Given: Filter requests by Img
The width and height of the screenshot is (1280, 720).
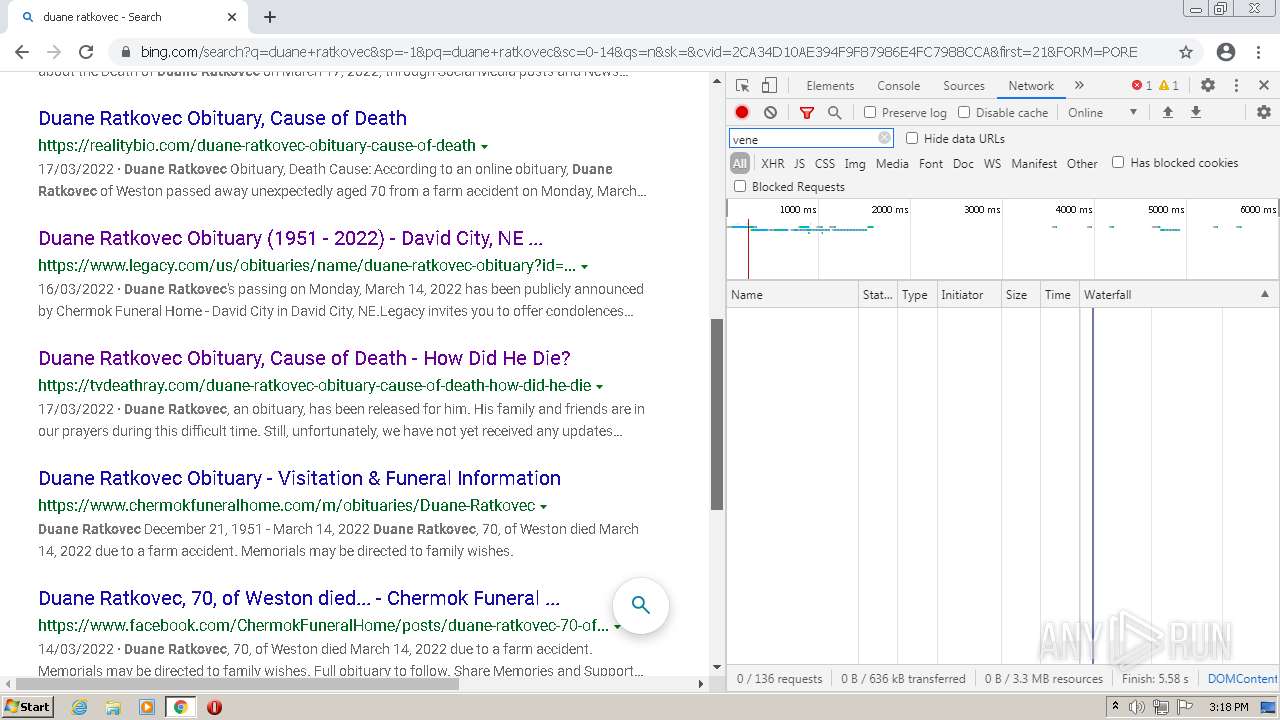Looking at the screenshot, I should point(855,163).
